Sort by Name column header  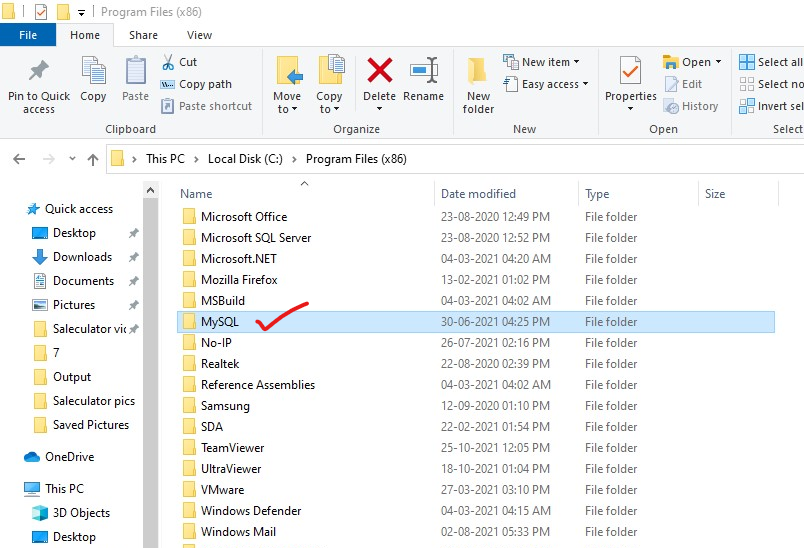point(306,194)
